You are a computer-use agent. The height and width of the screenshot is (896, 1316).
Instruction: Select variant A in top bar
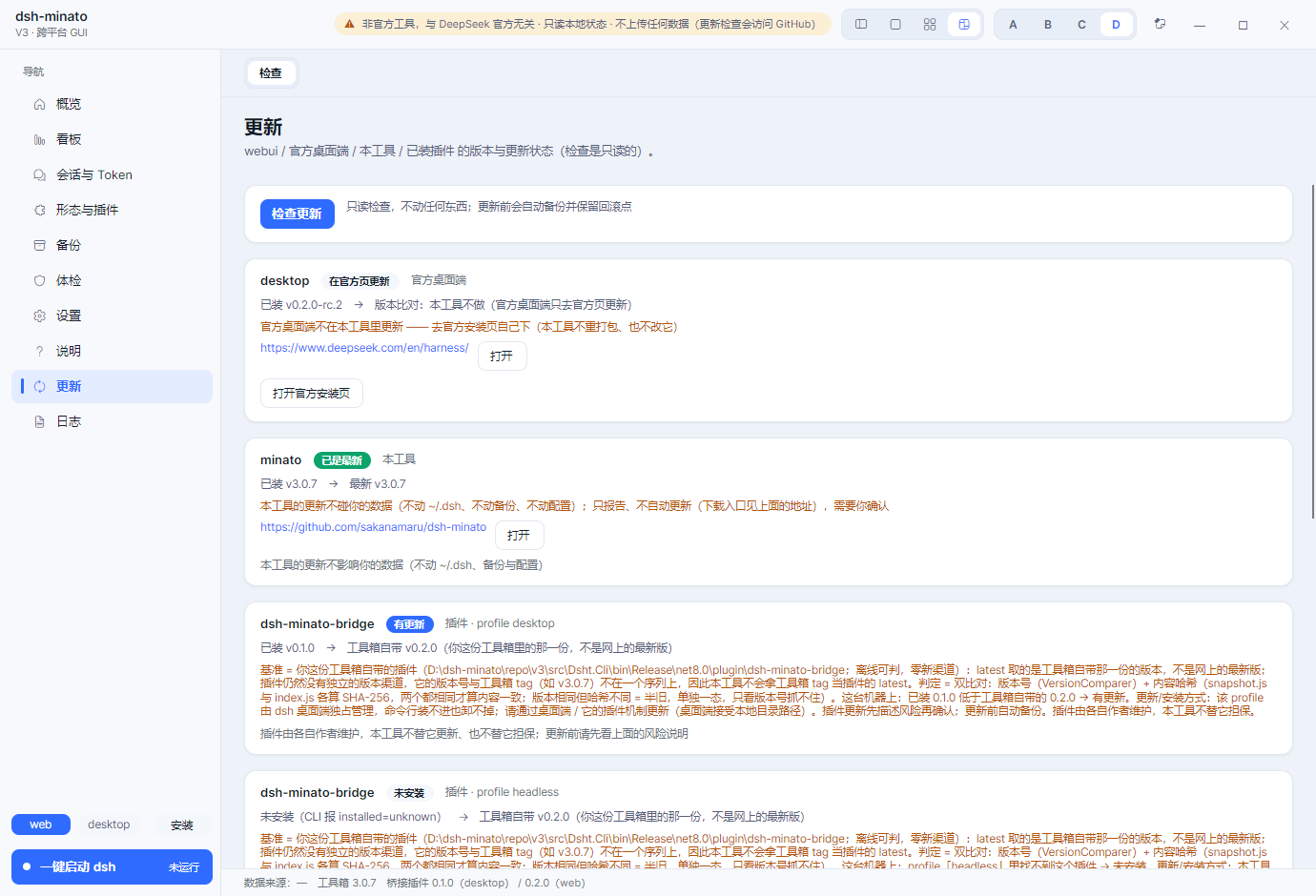pos(1013,25)
